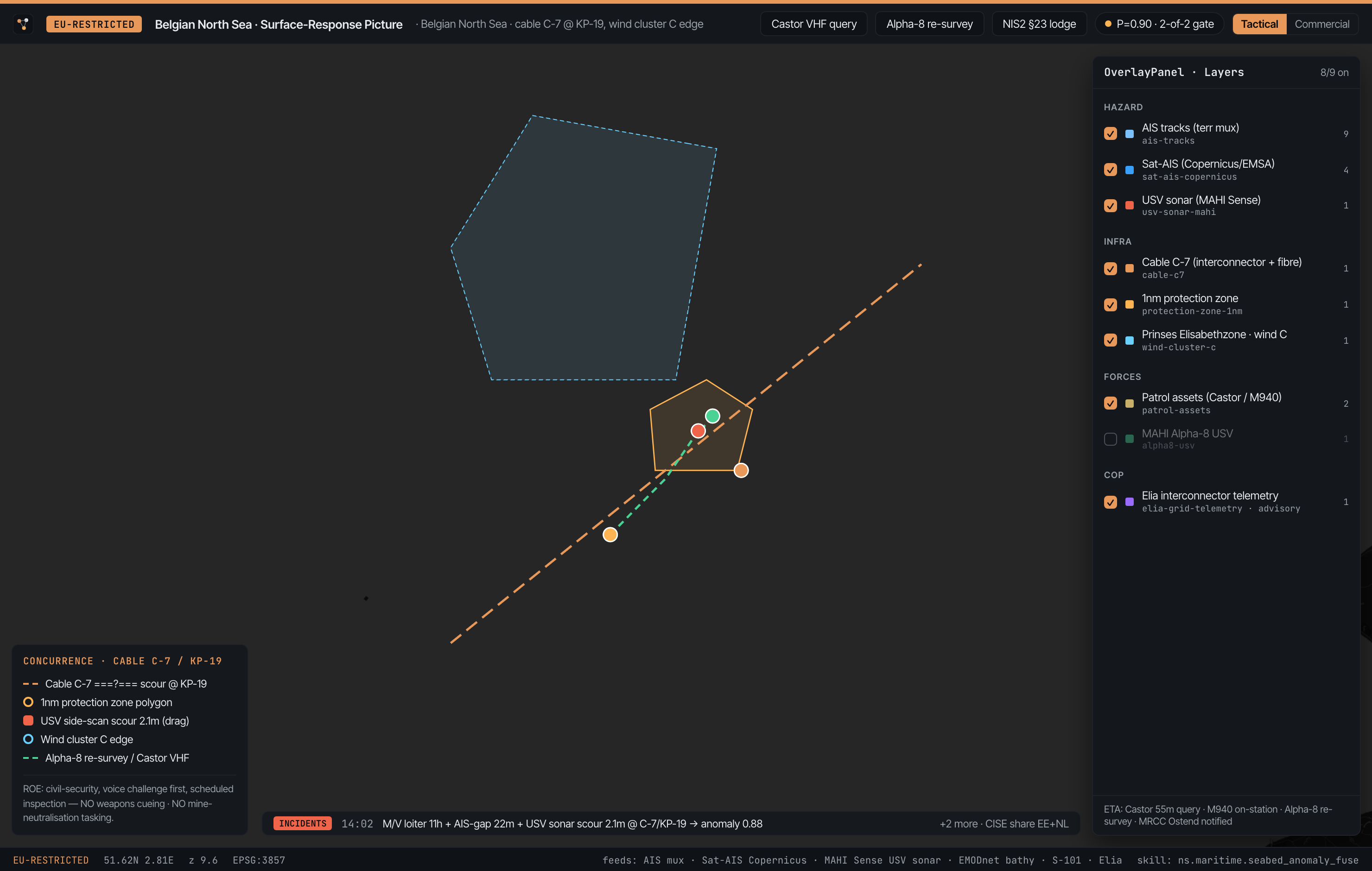The height and width of the screenshot is (871, 1372).
Task: Click the M/V loiter anomaly 0.88 incident text
Action: tap(572, 824)
